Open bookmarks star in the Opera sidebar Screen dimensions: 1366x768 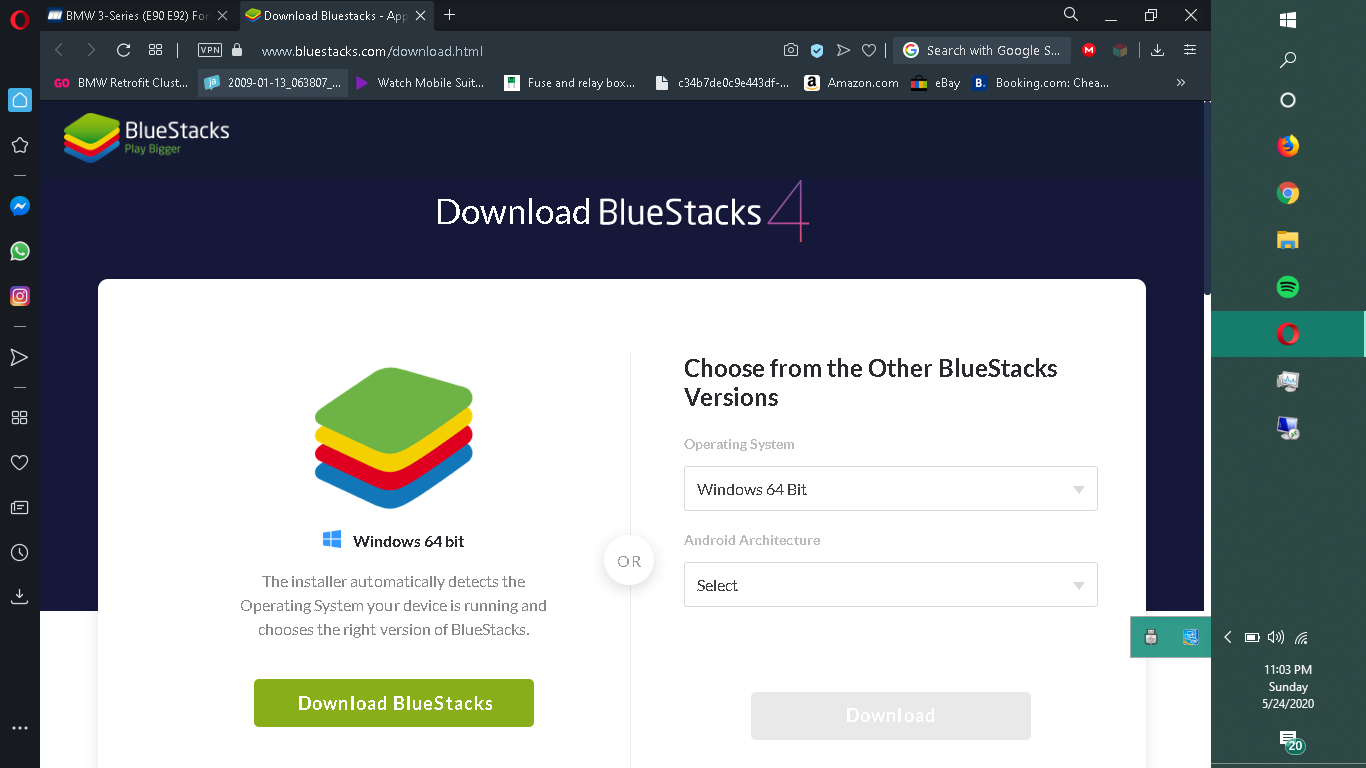[19, 145]
